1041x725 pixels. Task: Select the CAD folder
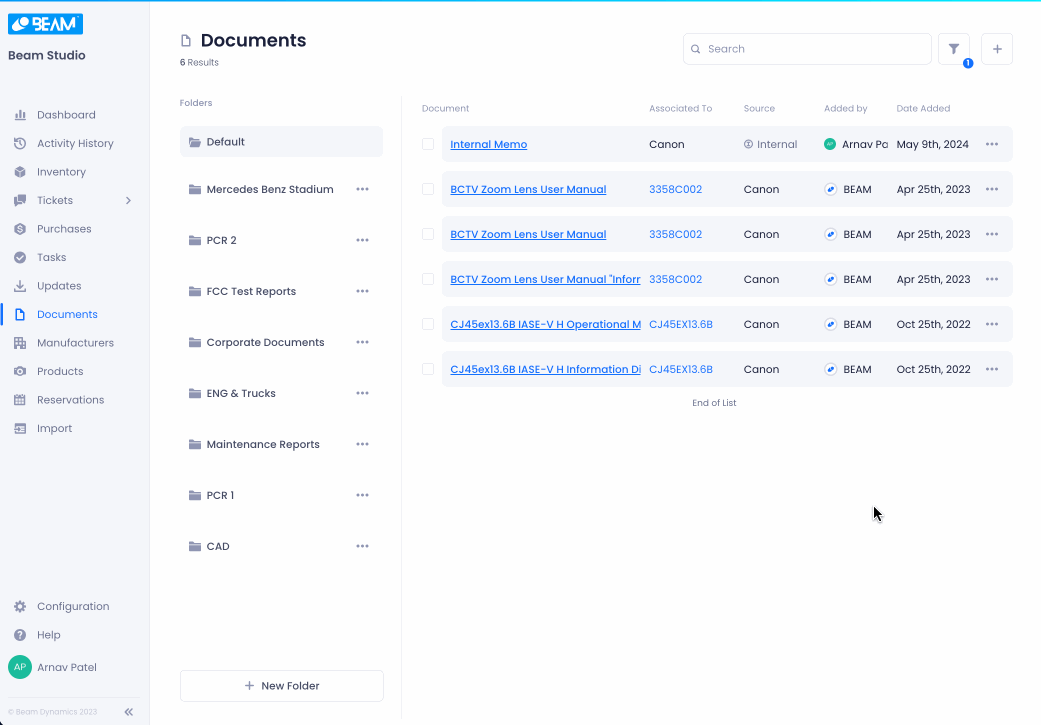coord(218,546)
